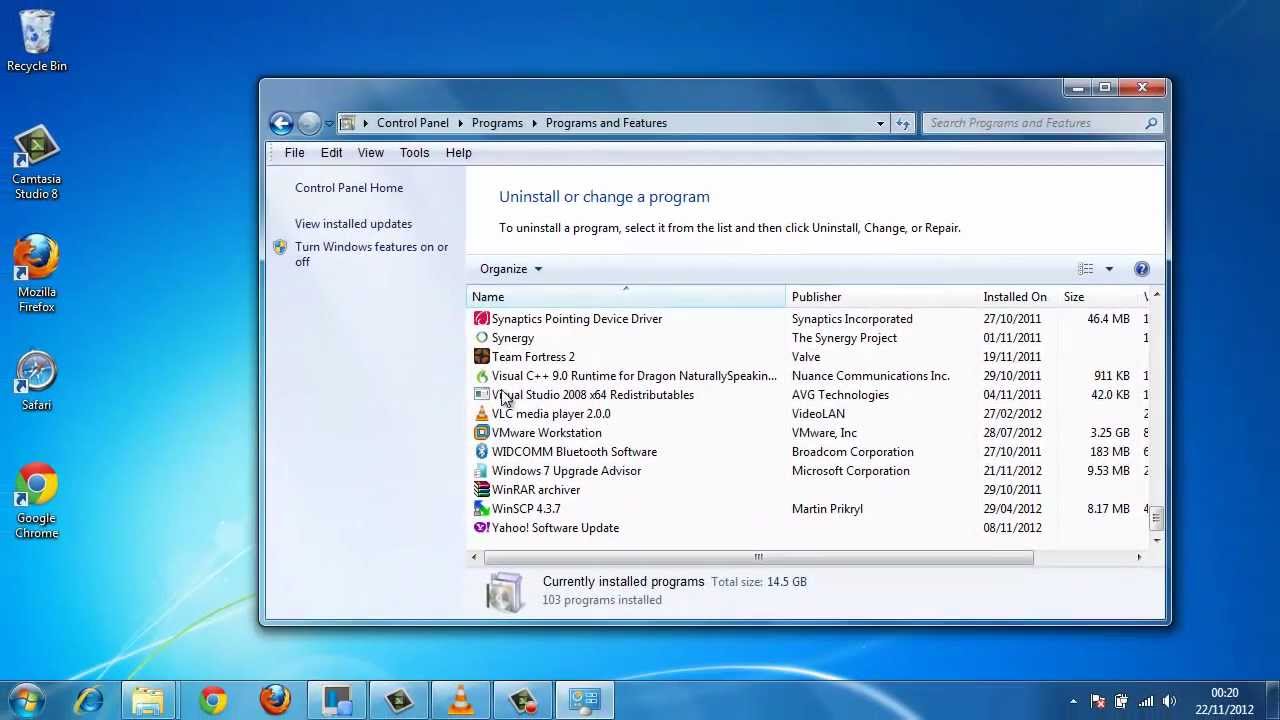Viewport: 1280px width, 720px height.
Task: Sort by the Publisher column header
Action: coord(882,297)
